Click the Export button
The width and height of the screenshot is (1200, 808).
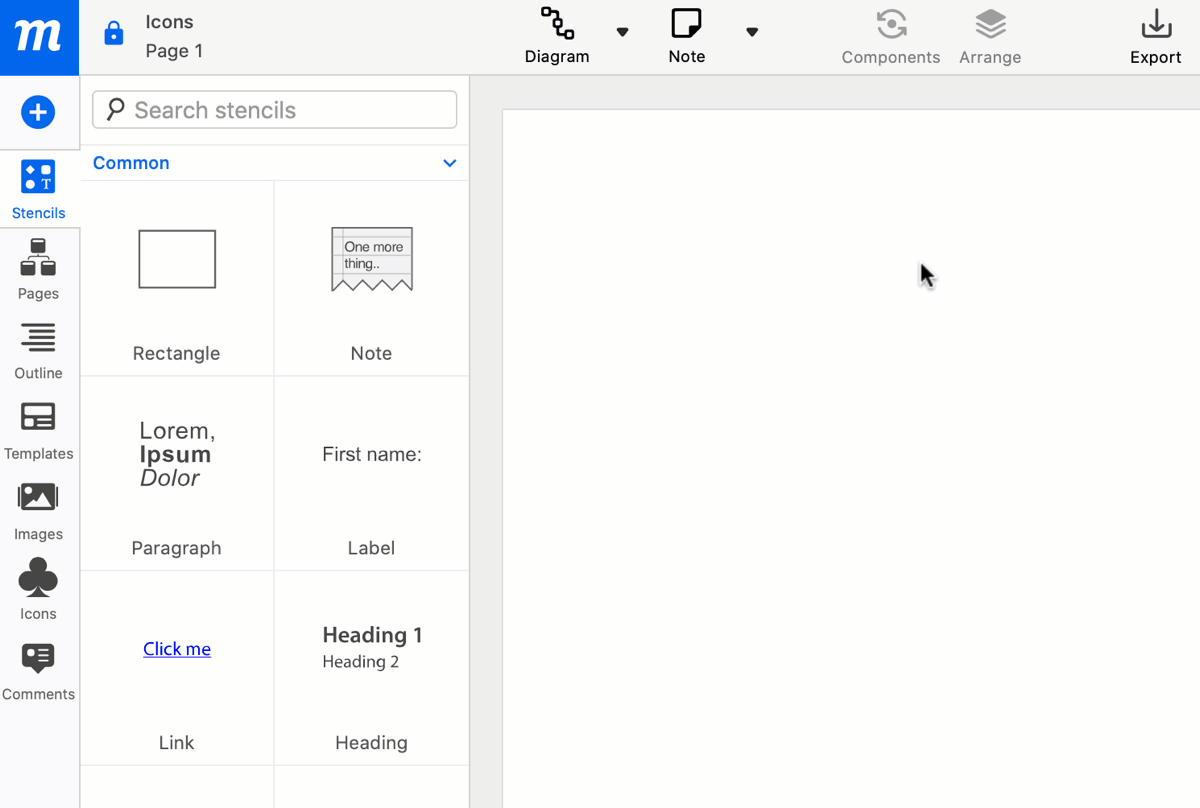point(1155,37)
